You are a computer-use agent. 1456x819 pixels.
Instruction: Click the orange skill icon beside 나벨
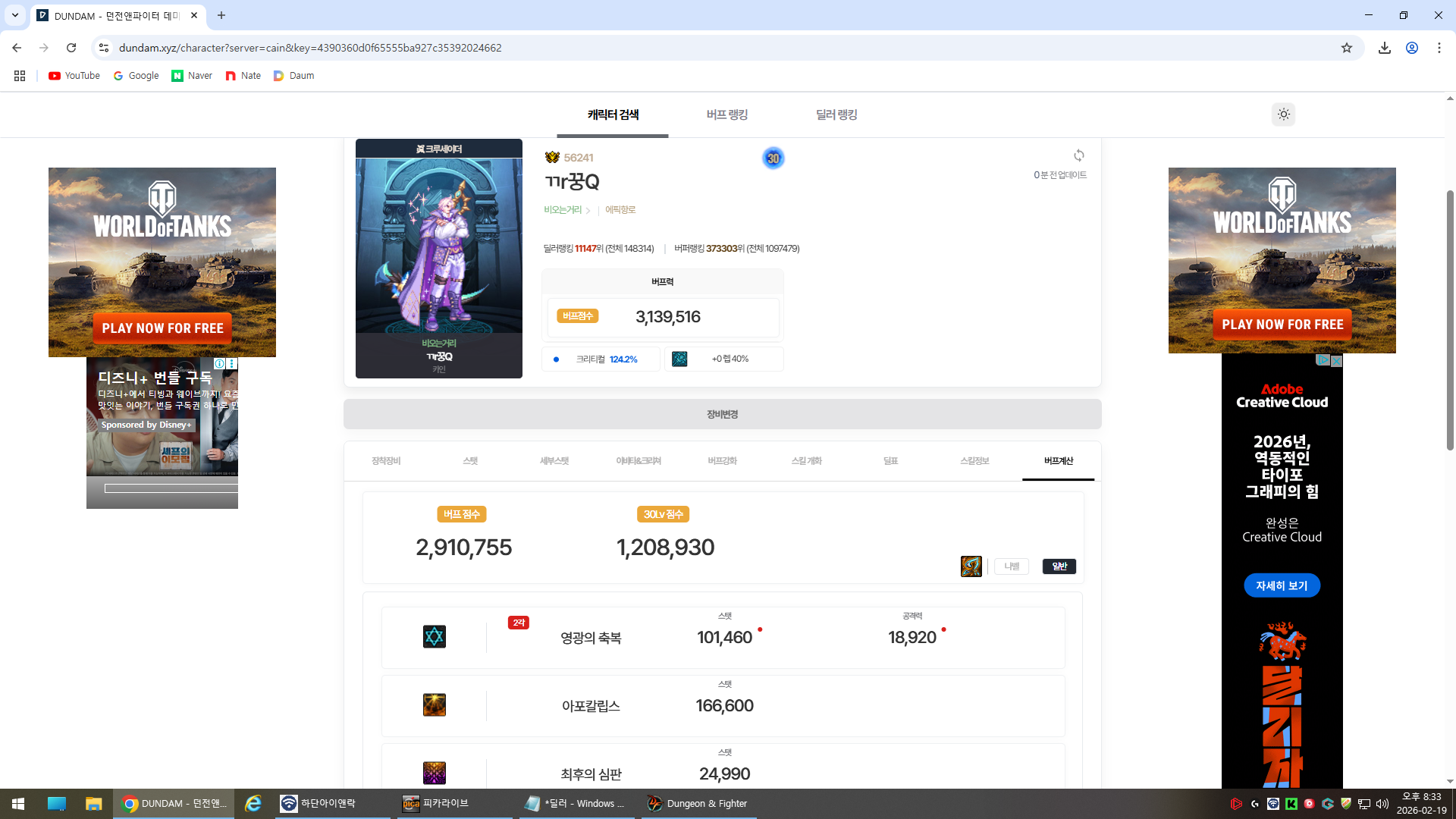coord(971,566)
